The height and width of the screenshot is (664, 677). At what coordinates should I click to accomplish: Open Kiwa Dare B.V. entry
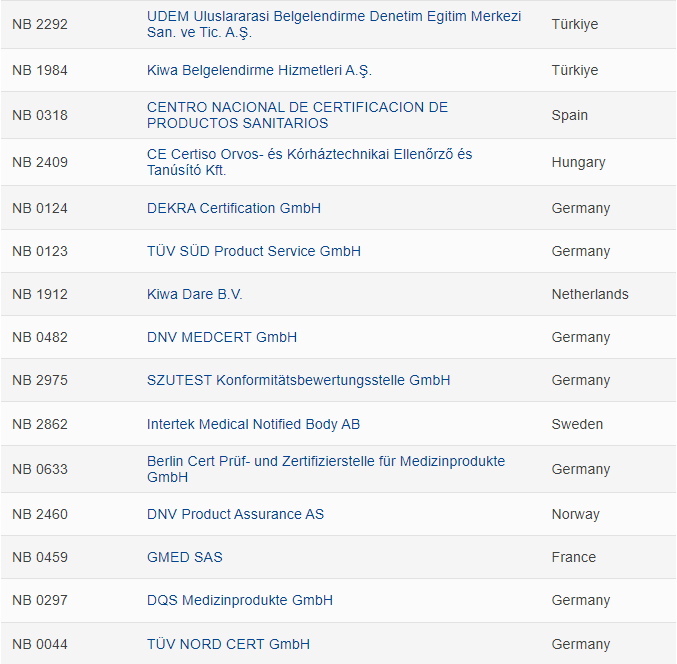pyautogui.click(x=195, y=294)
